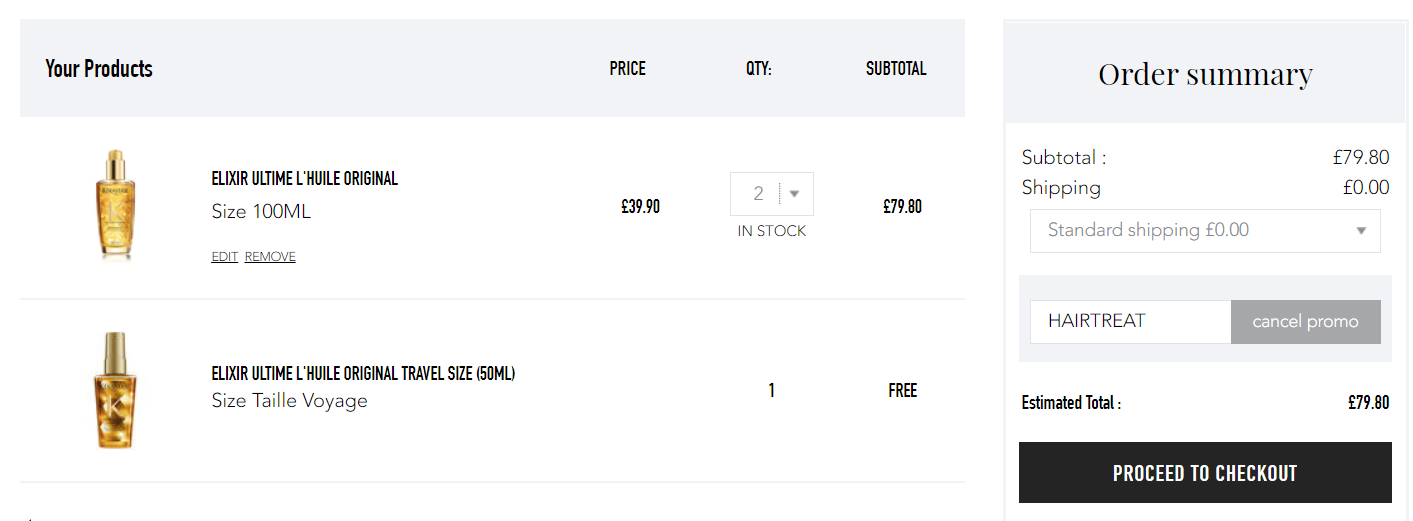1413x521 pixels.
Task: Click the HAIRTREAT promo code field
Action: point(1130,322)
